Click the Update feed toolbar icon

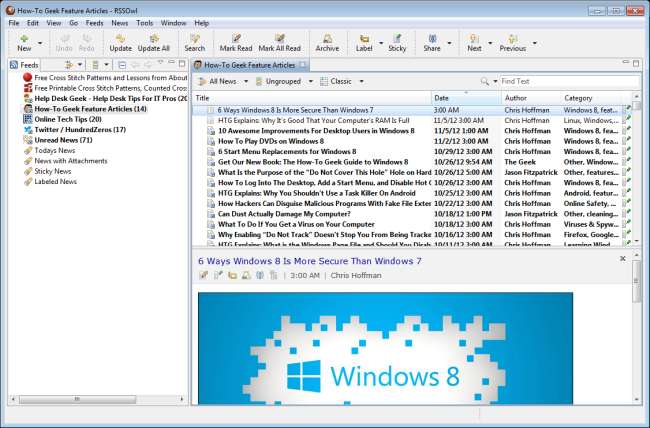pyautogui.click(x=120, y=40)
